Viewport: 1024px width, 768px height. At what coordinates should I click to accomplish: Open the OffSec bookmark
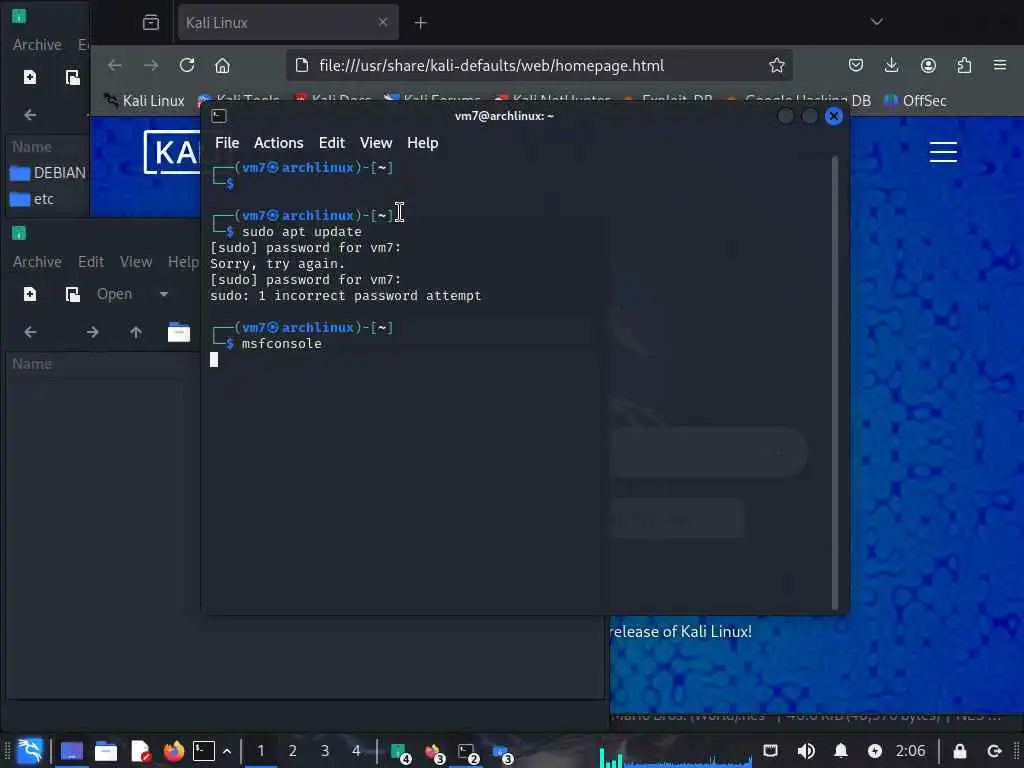(915, 101)
